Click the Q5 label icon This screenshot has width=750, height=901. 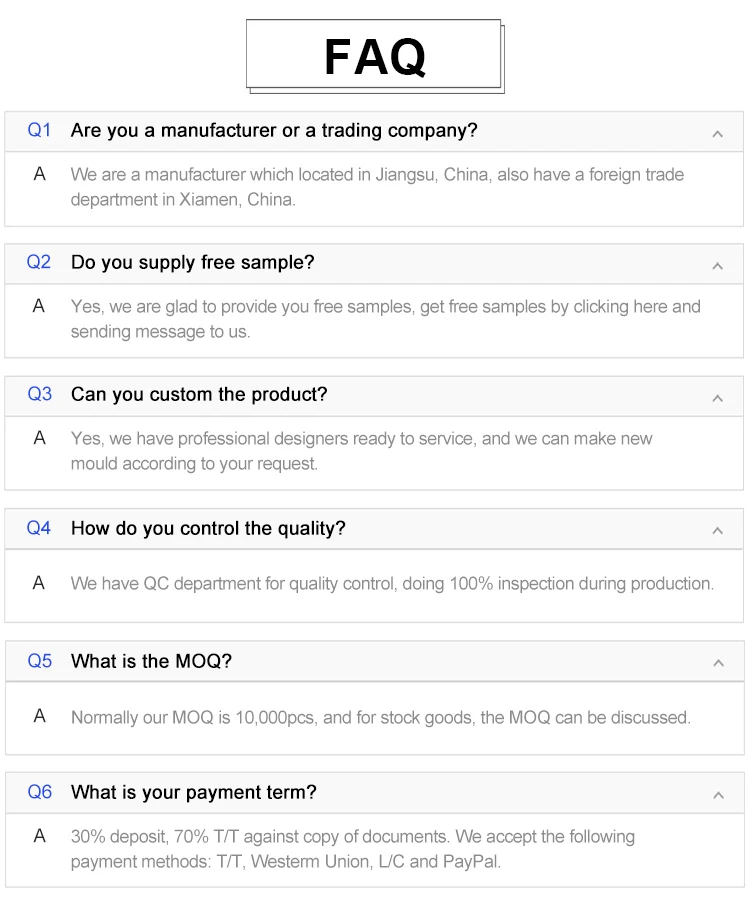(39, 660)
